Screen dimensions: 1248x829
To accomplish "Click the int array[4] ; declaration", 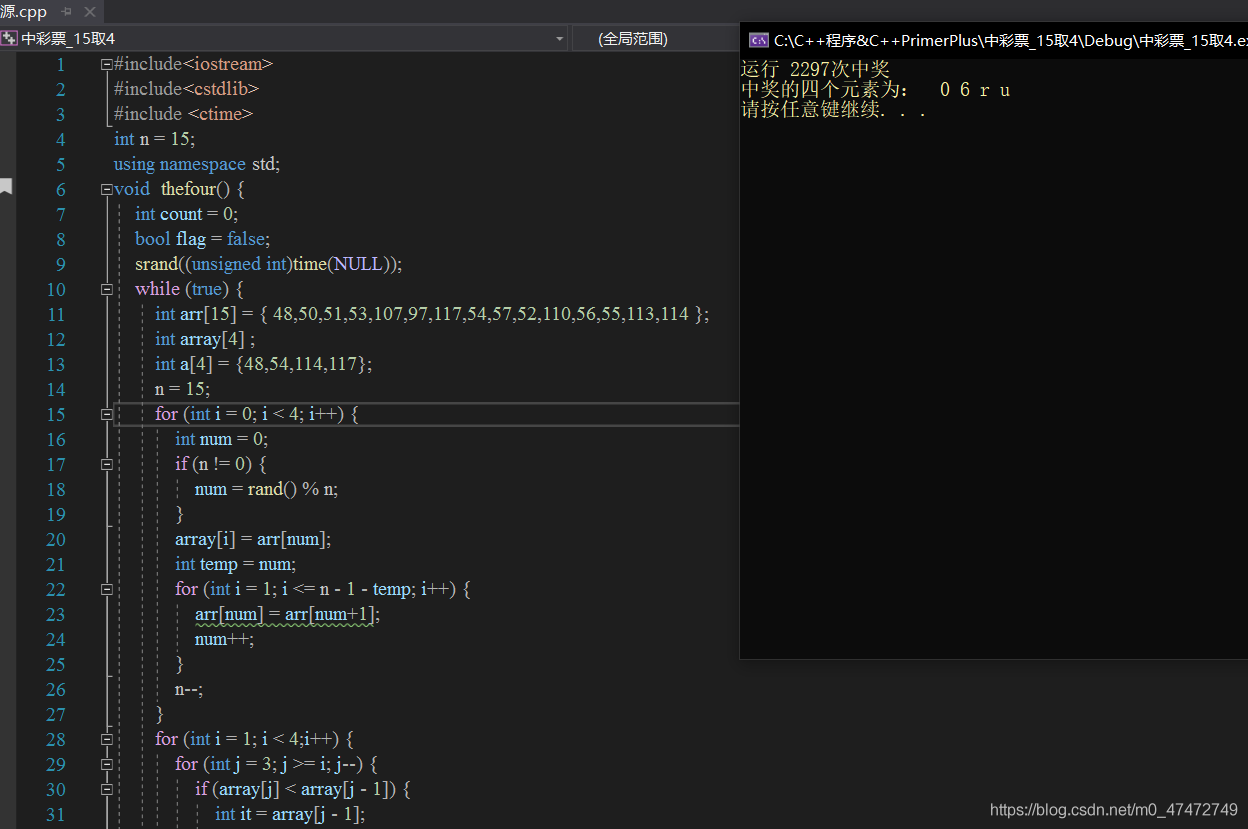I will [205, 339].
